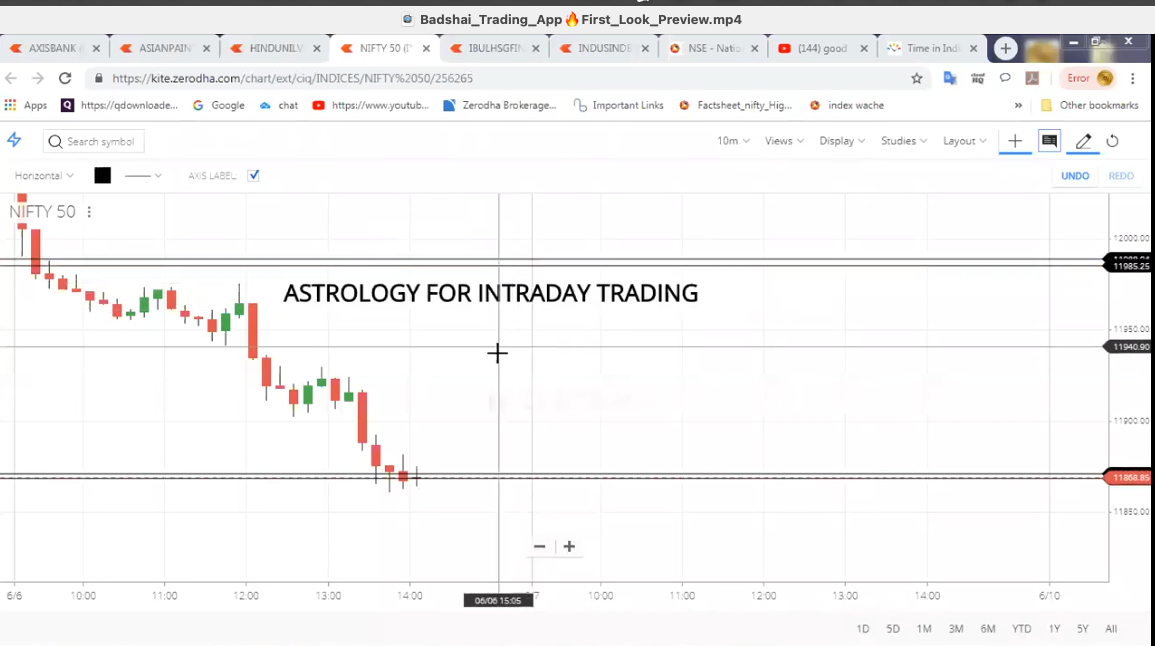Select the pencil drawing tool
The width and height of the screenshot is (1155, 646).
click(1083, 141)
